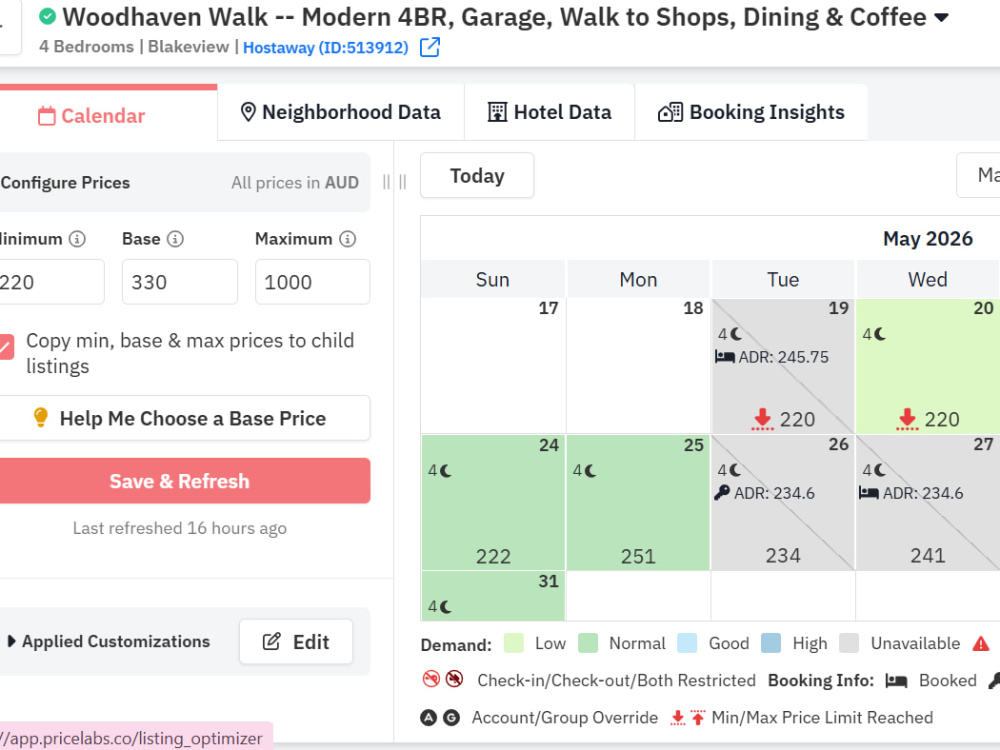
Task: Click the May 2026 month heading
Action: pyautogui.click(x=928, y=239)
